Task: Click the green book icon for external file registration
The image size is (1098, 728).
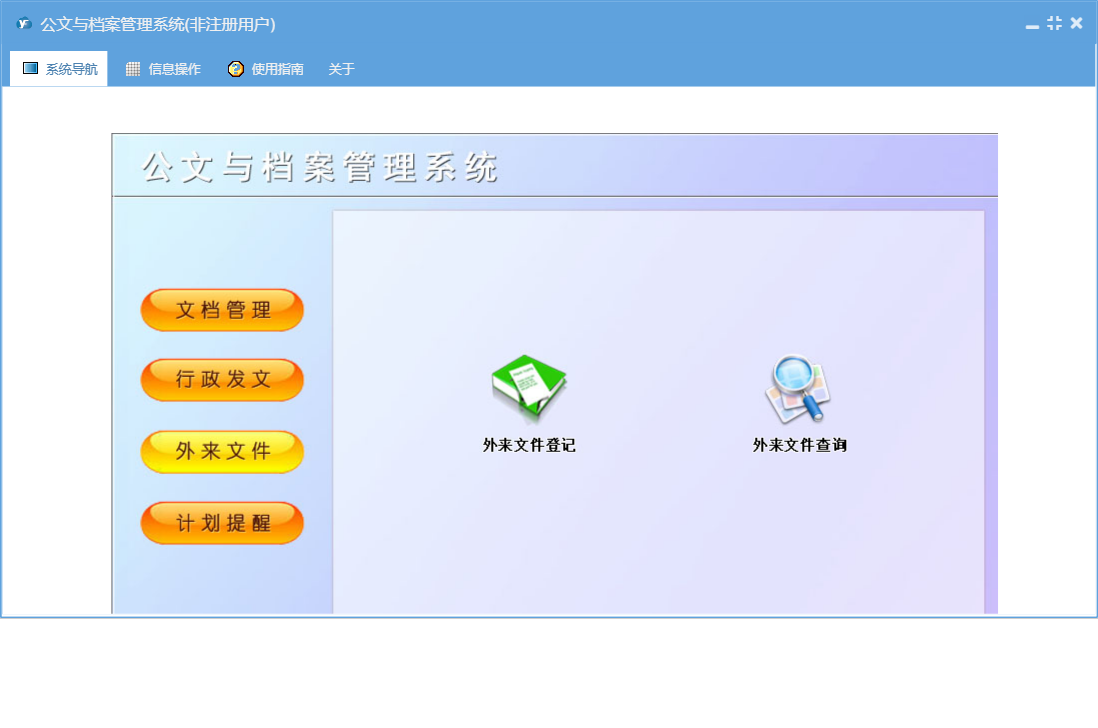Action: pyautogui.click(x=528, y=388)
